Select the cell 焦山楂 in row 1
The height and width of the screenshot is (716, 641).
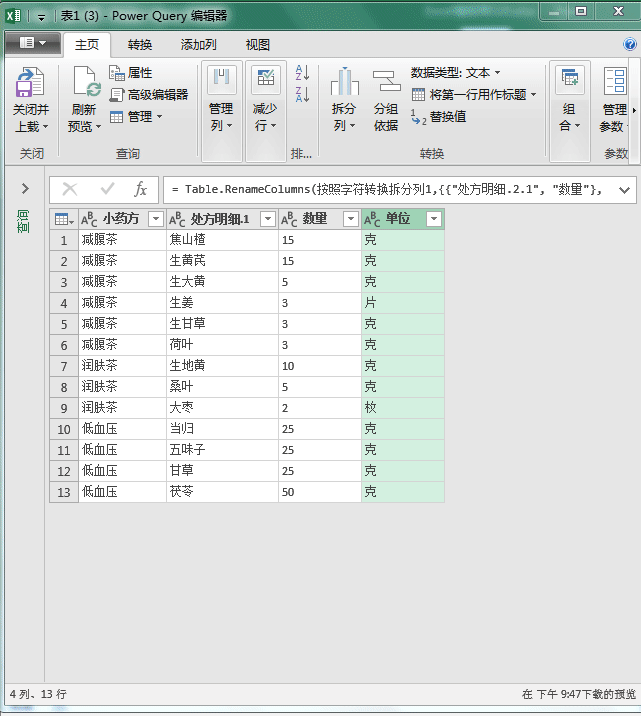(x=222, y=240)
